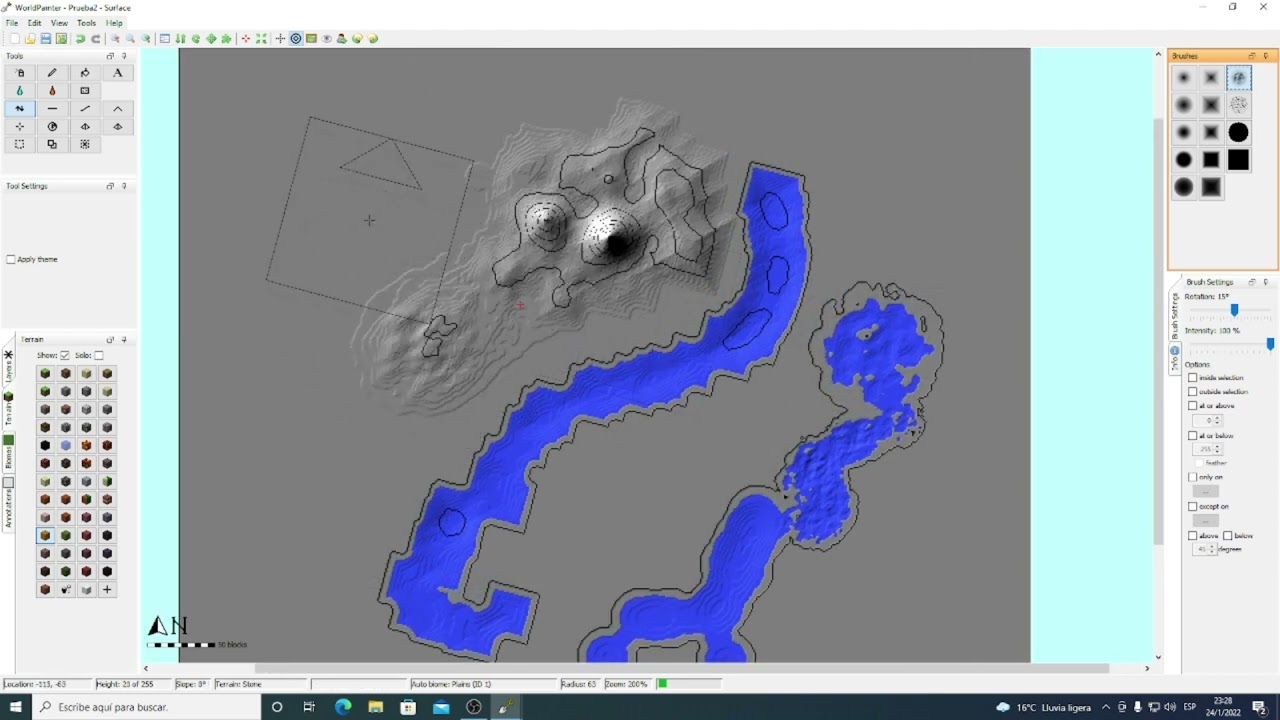Select the sponge tool
Image resolution: width=1280 pixels, height=720 pixels.
(85, 91)
